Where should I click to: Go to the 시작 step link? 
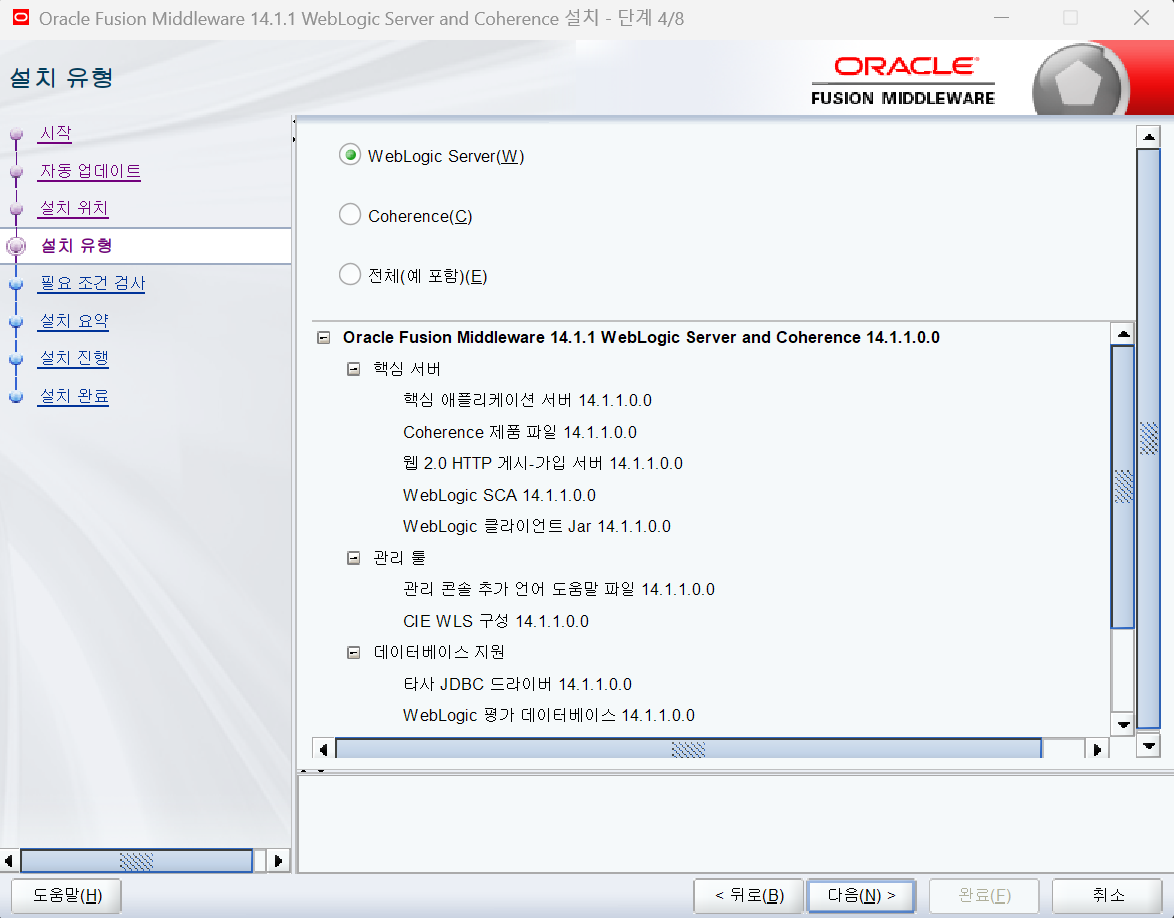pos(55,133)
